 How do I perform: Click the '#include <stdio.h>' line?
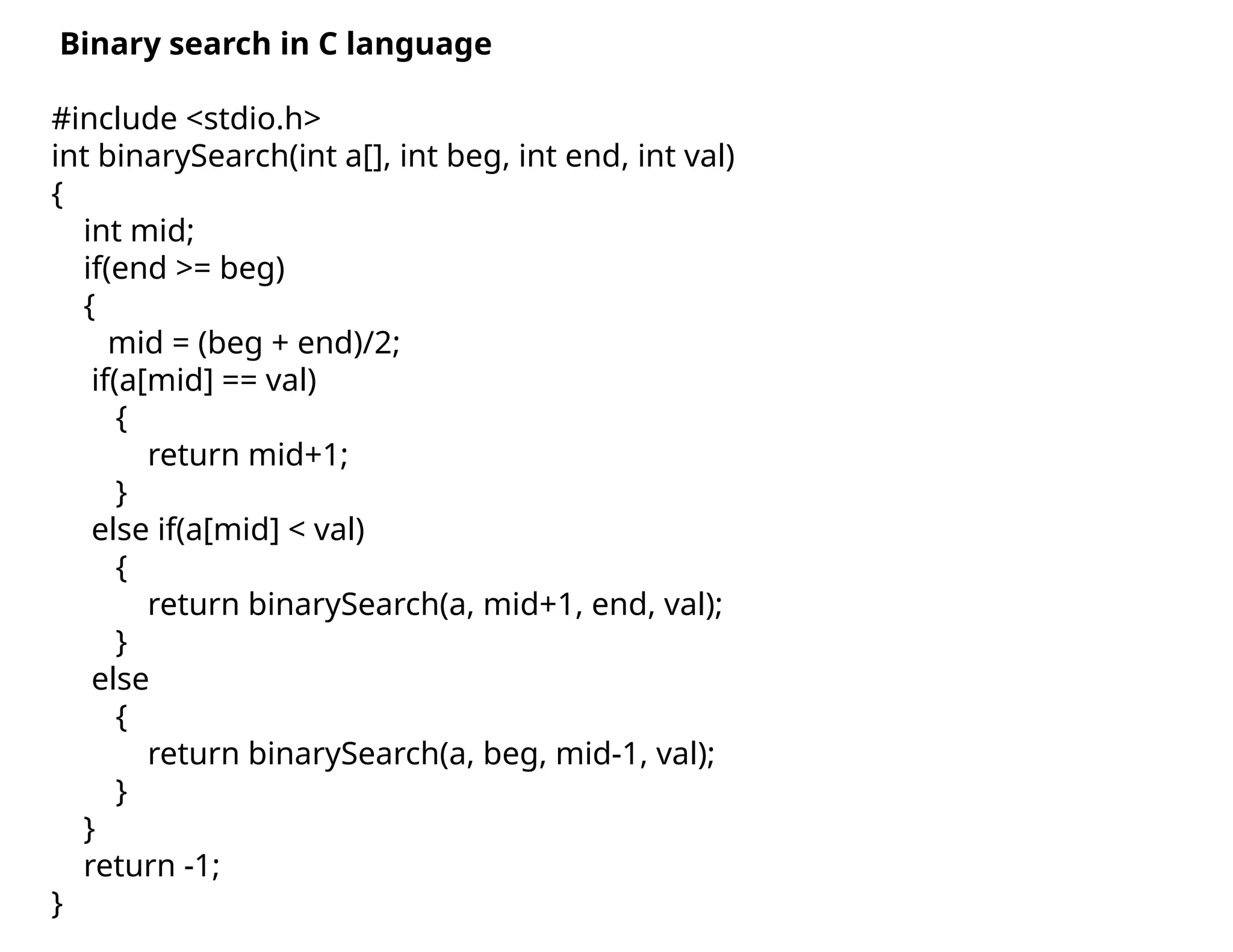click(186, 118)
